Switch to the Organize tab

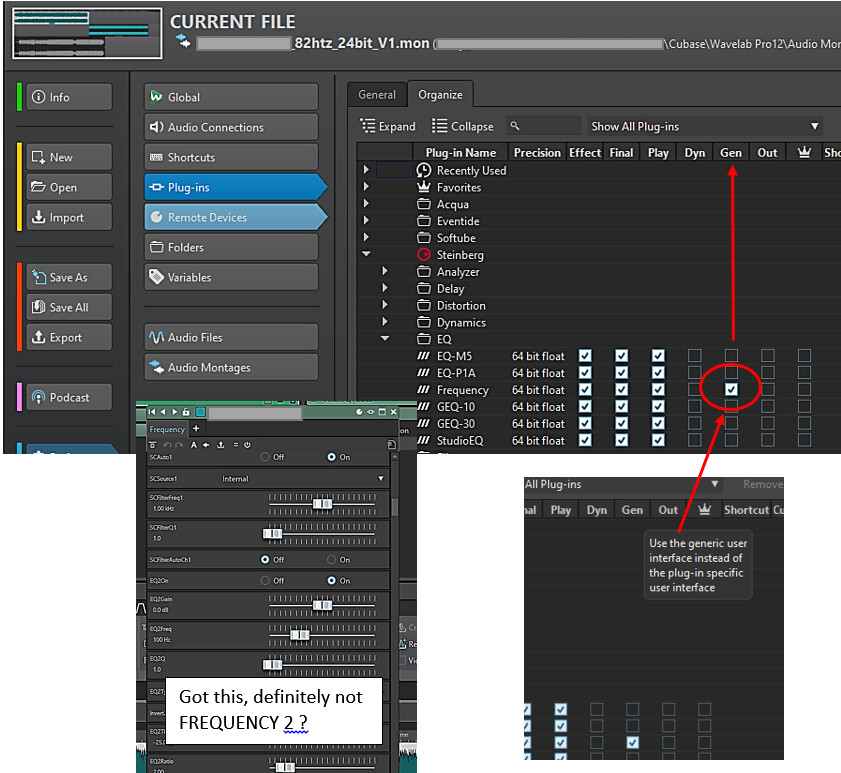[x=440, y=95]
